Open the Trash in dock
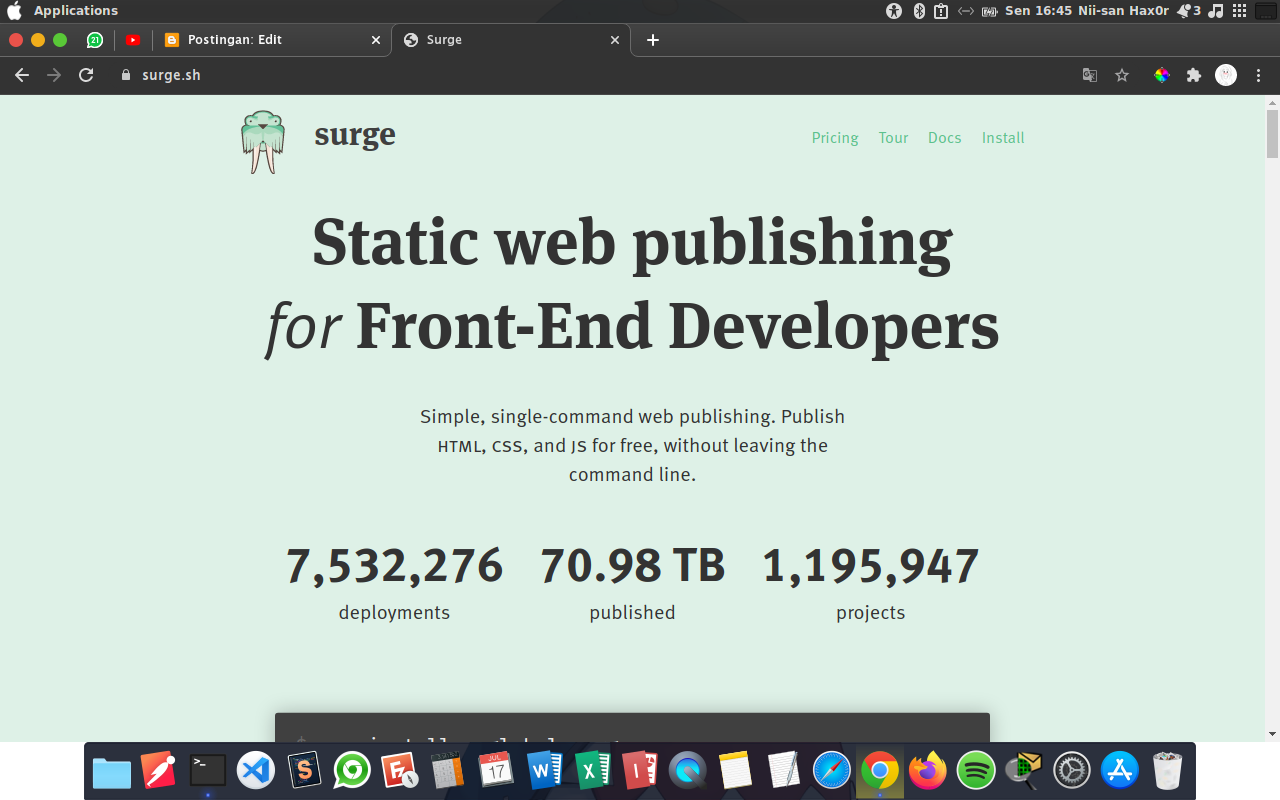1280x800 pixels. pyautogui.click(x=1167, y=771)
